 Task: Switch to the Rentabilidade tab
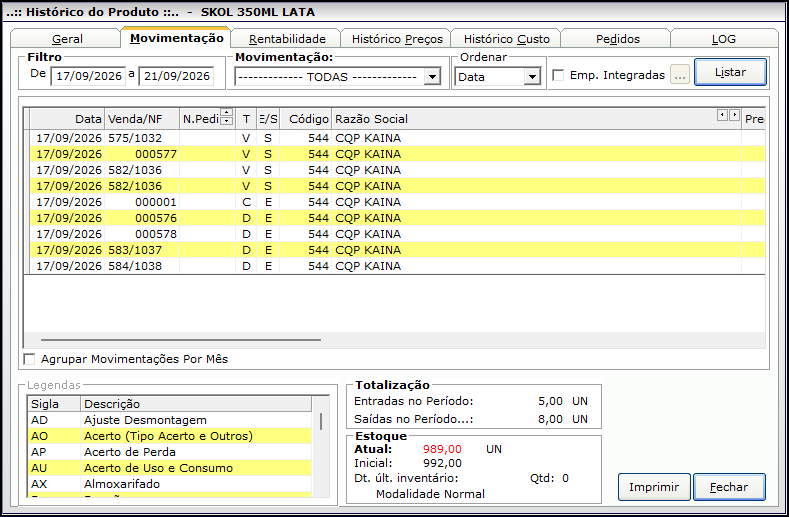point(287,39)
